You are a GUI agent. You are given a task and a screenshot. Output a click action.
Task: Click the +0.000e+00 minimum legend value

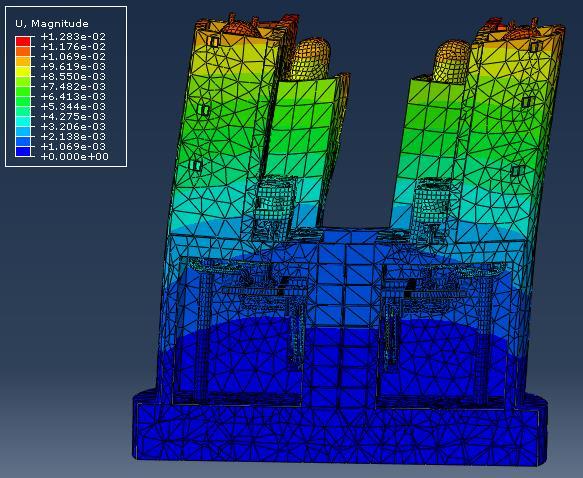75,156
